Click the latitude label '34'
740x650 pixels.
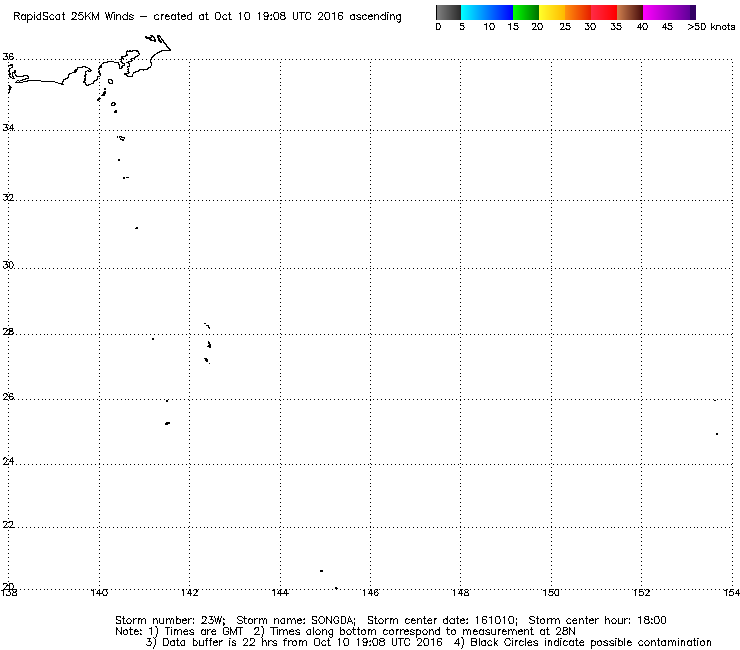[x=8, y=127]
